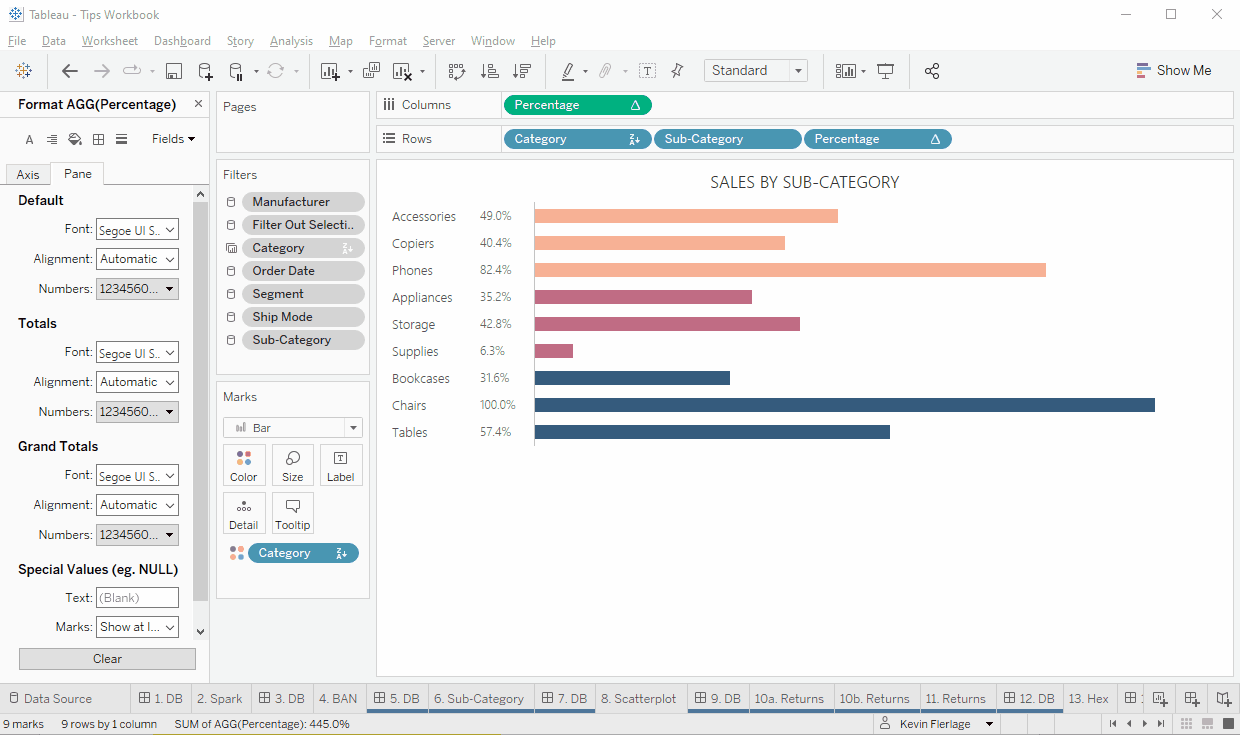Sort descending toolbar icon
This screenshot has height=735, width=1240.
coord(521,71)
